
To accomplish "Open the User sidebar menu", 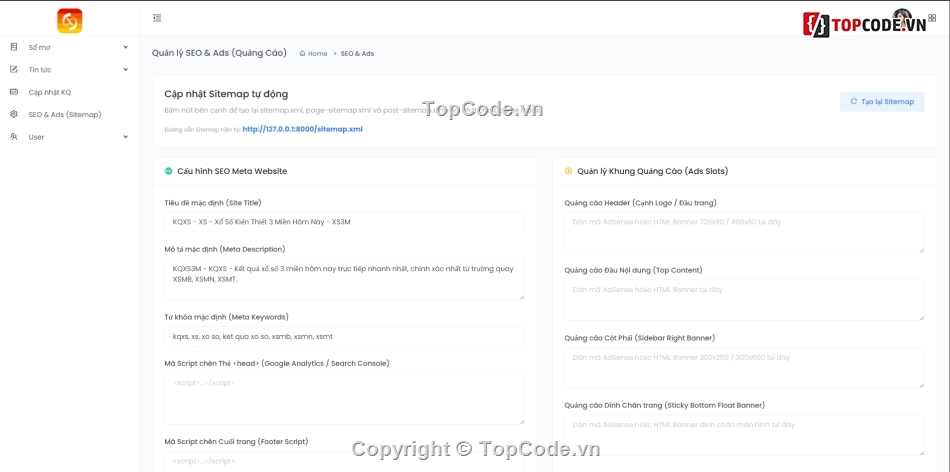I will pos(70,136).
